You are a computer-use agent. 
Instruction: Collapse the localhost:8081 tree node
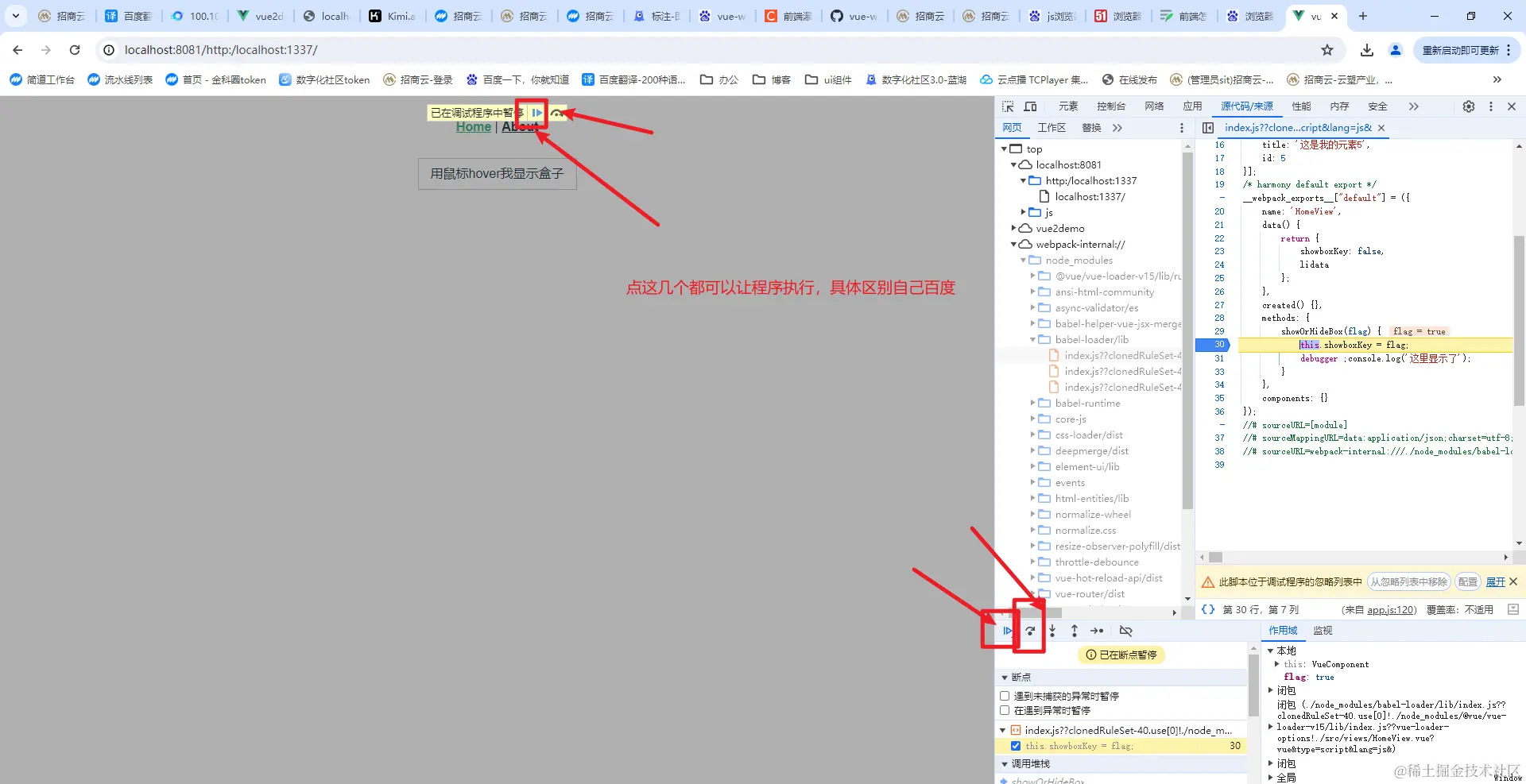1014,165
